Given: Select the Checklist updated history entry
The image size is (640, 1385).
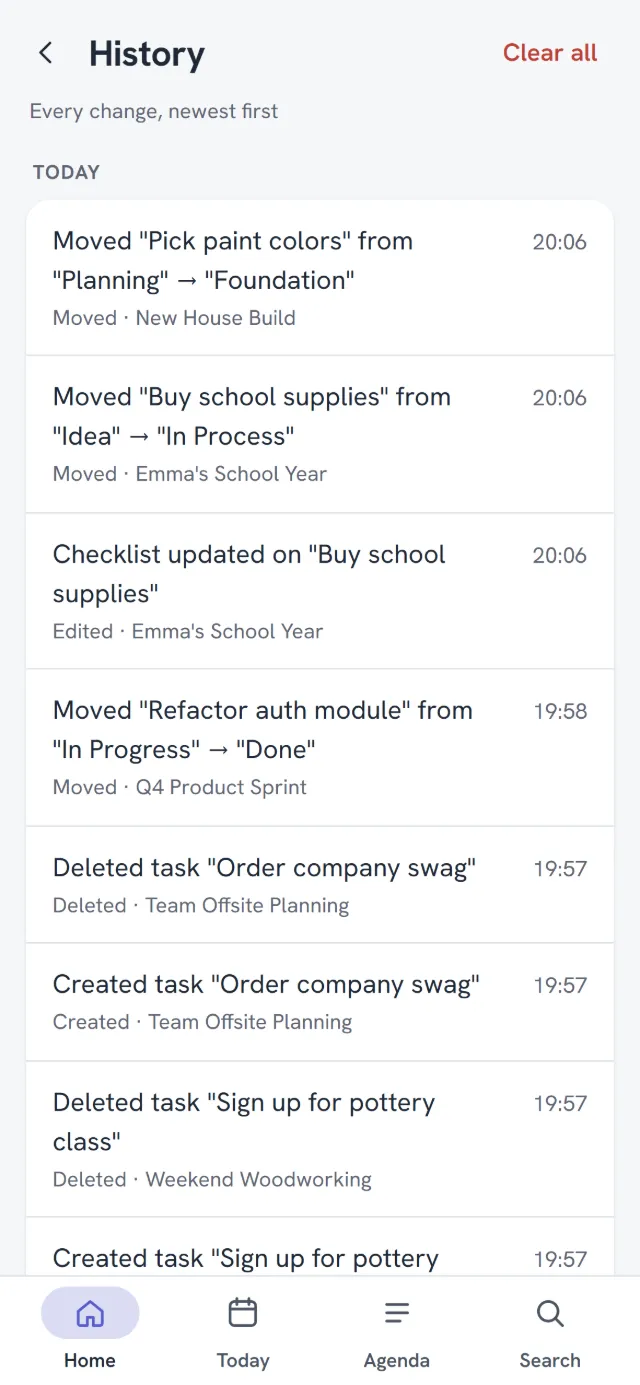Looking at the screenshot, I should coord(320,592).
